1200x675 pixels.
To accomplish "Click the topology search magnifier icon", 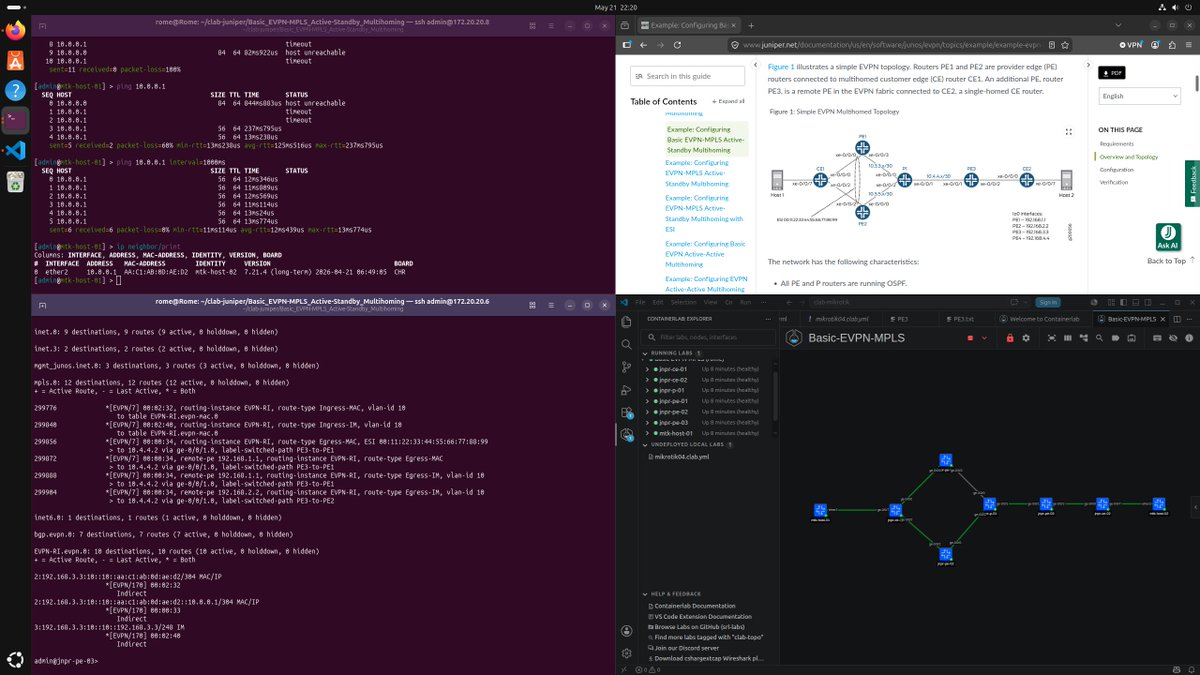I will coord(1099,338).
